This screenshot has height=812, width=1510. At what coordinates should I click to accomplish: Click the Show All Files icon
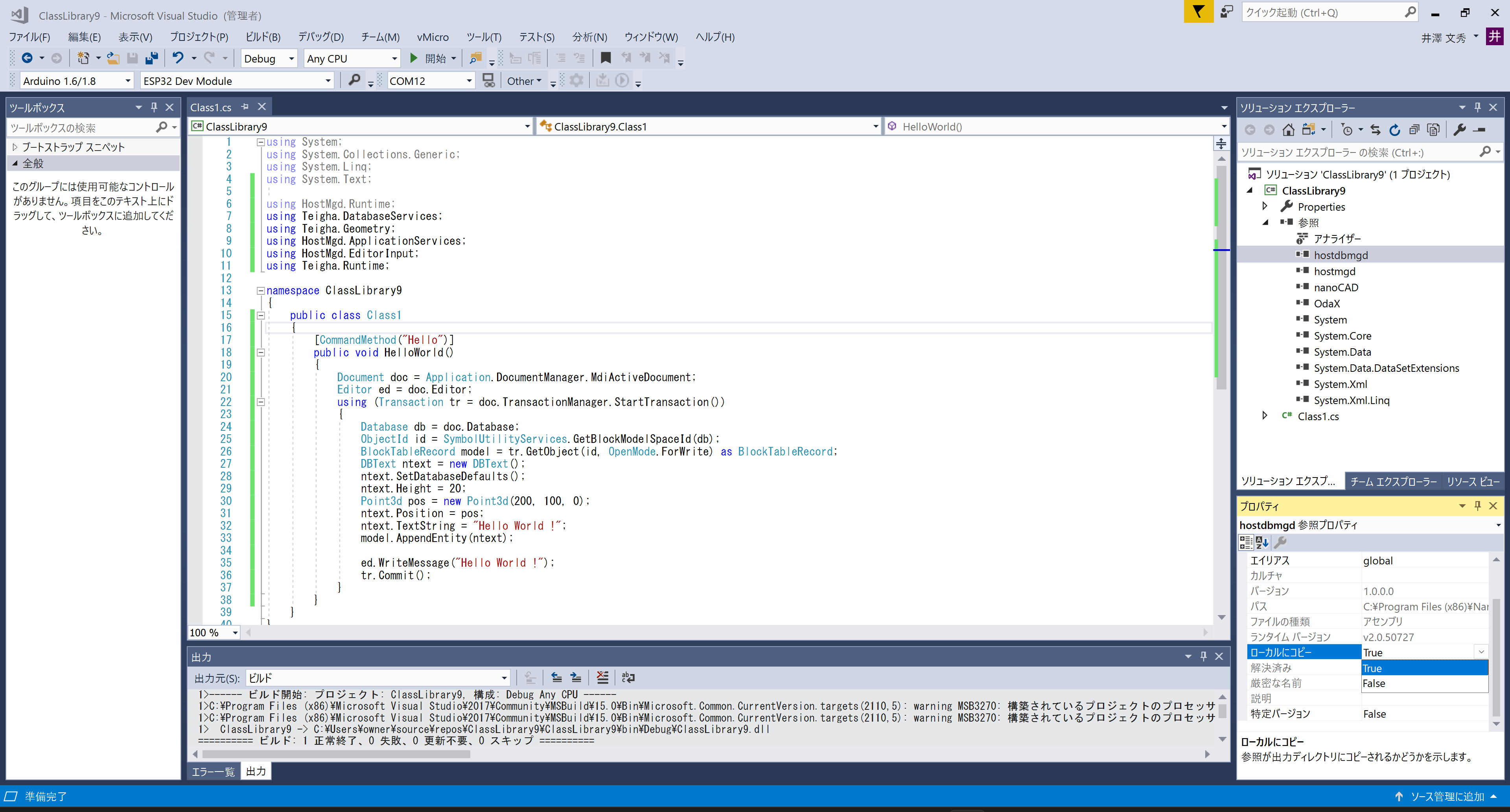(1433, 130)
